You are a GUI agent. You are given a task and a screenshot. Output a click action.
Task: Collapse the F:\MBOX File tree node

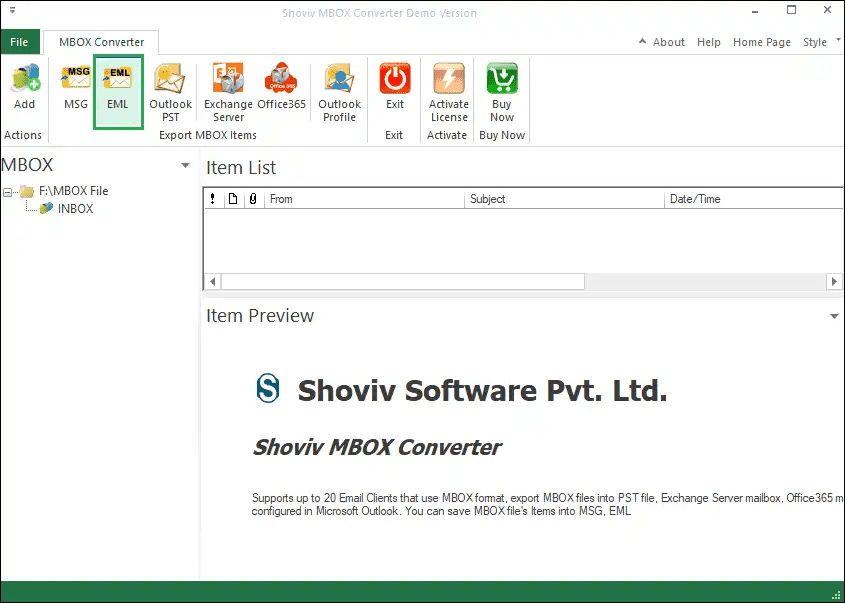tap(7, 192)
